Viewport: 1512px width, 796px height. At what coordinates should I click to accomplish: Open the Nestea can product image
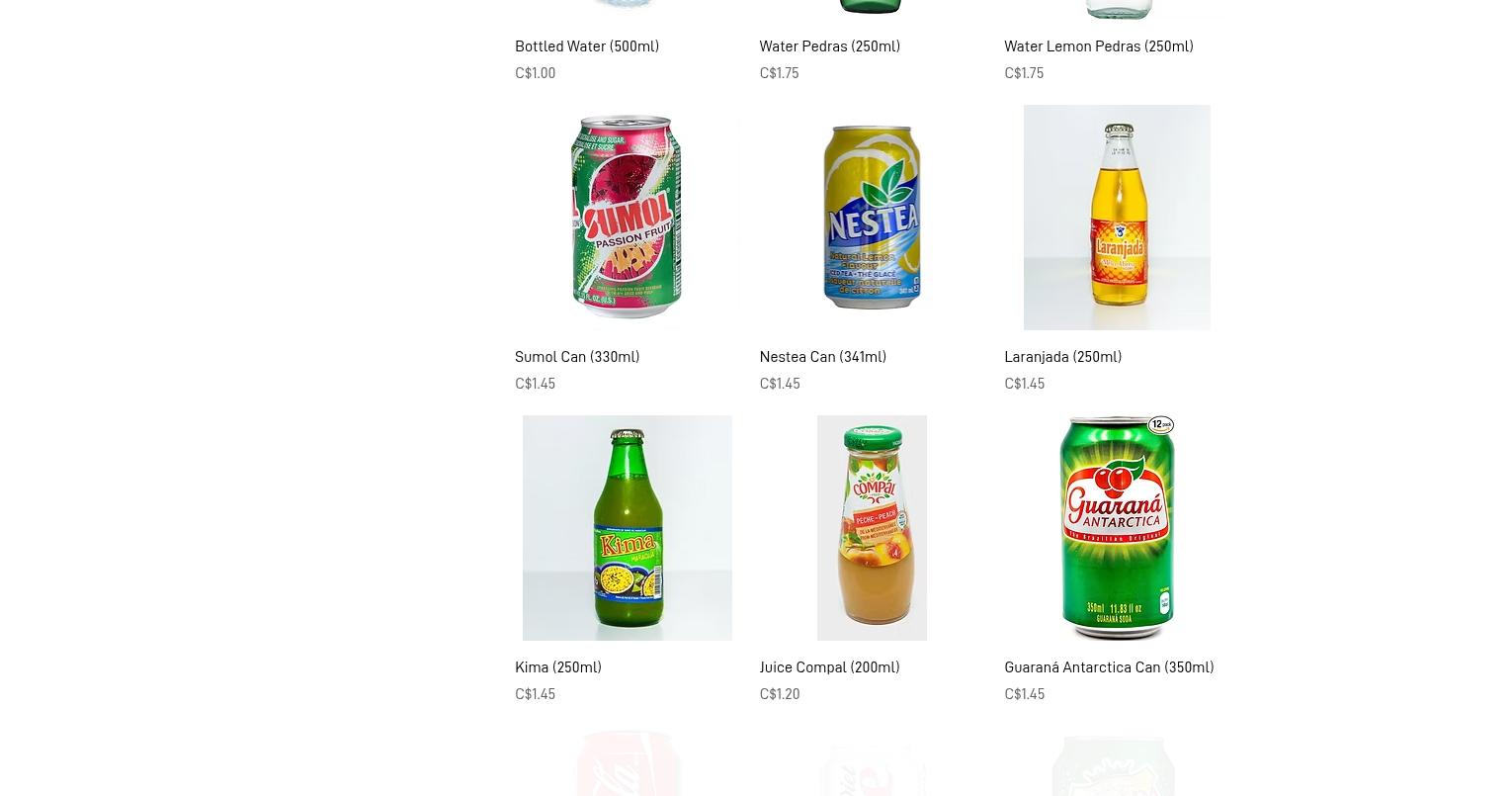[x=872, y=218]
